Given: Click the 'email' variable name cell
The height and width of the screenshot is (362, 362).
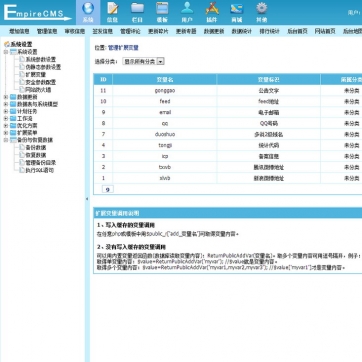Looking at the screenshot, I should 165,112.
